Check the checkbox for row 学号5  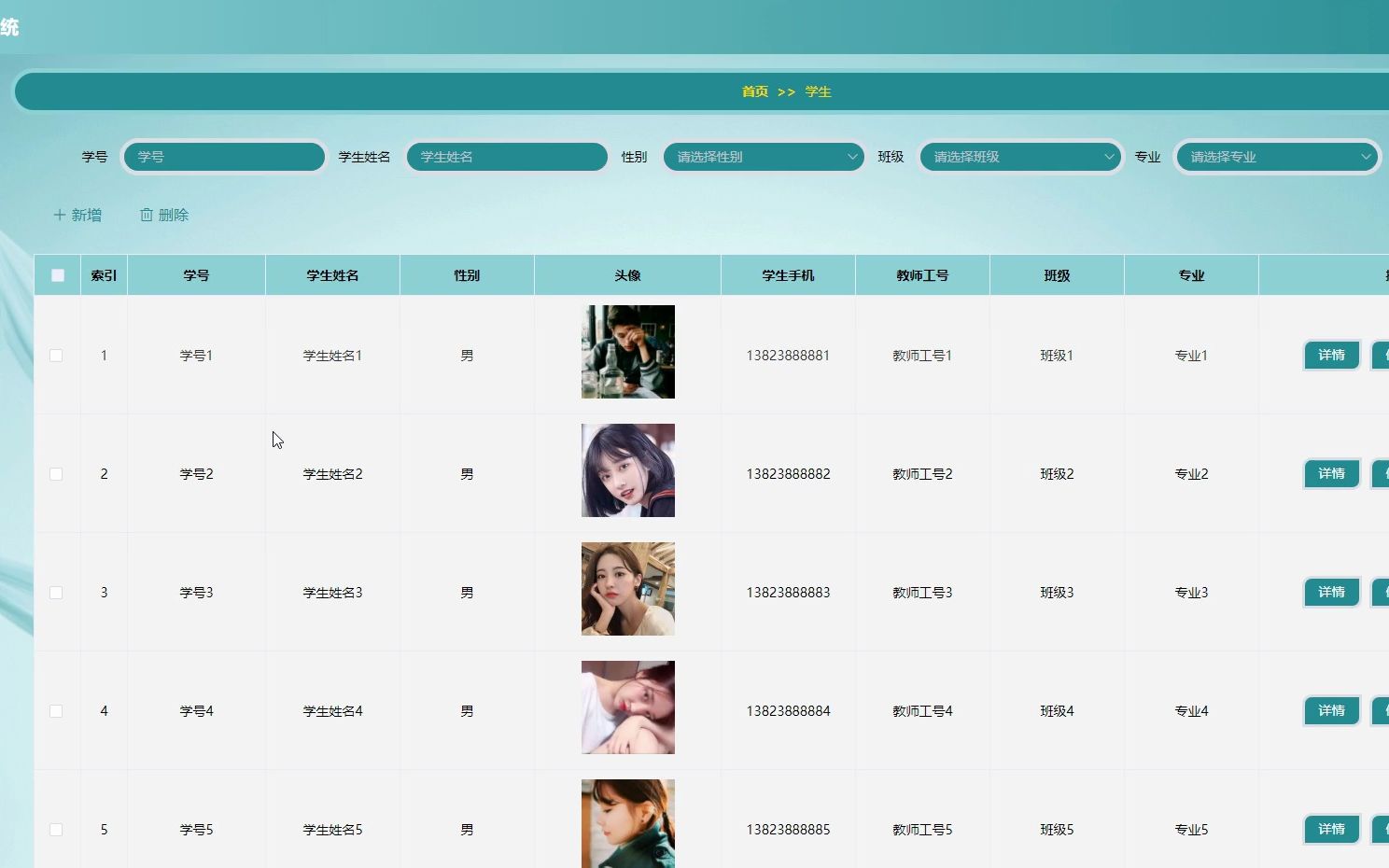tap(56, 830)
